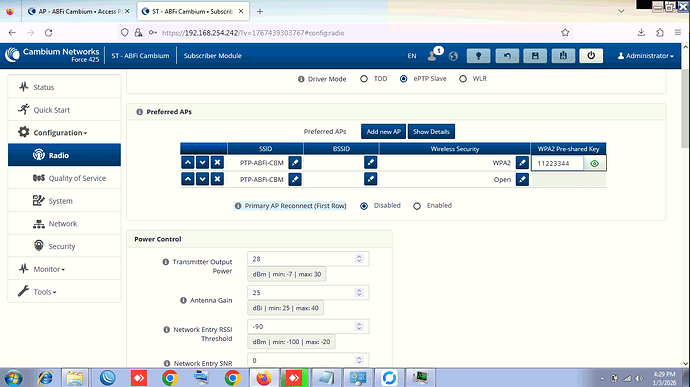The height and width of the screenshot is (387, 690).
Task: Click the Transmitter Output Power info icon
Action: click(x=166, y=262)
